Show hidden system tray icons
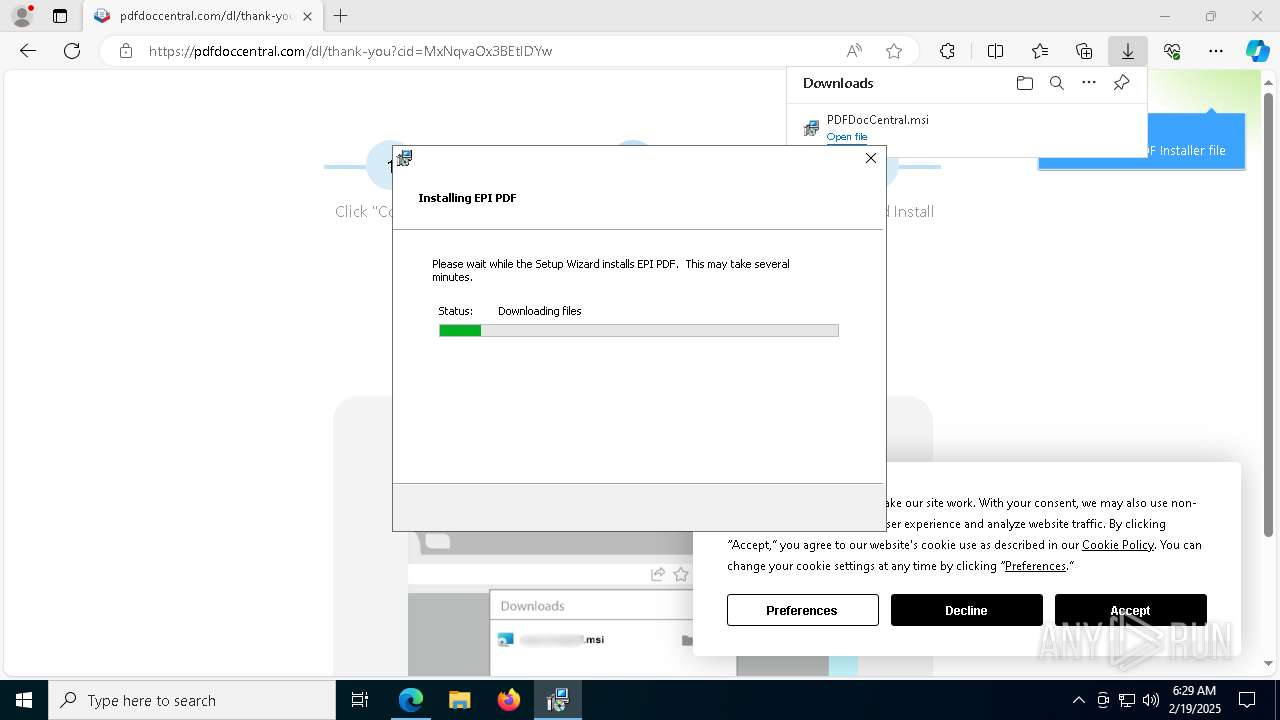This screenshot has width=1280, height=720. (x=1078, y=700)
